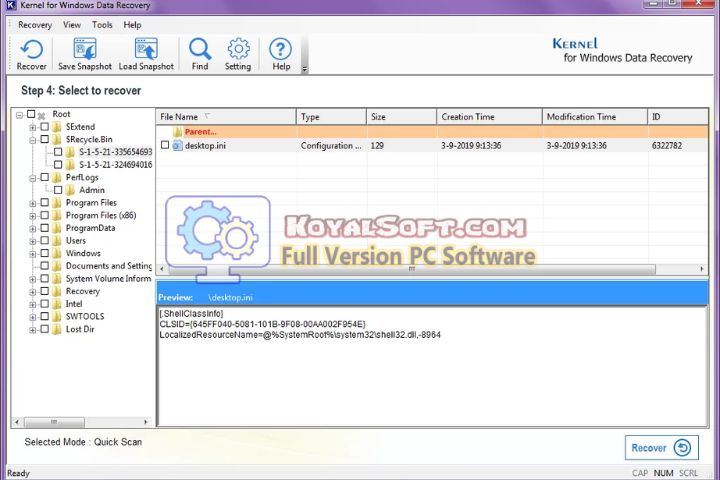
Task: Click the $Recycle.Bin folder icon
Action: click(56, 139)
